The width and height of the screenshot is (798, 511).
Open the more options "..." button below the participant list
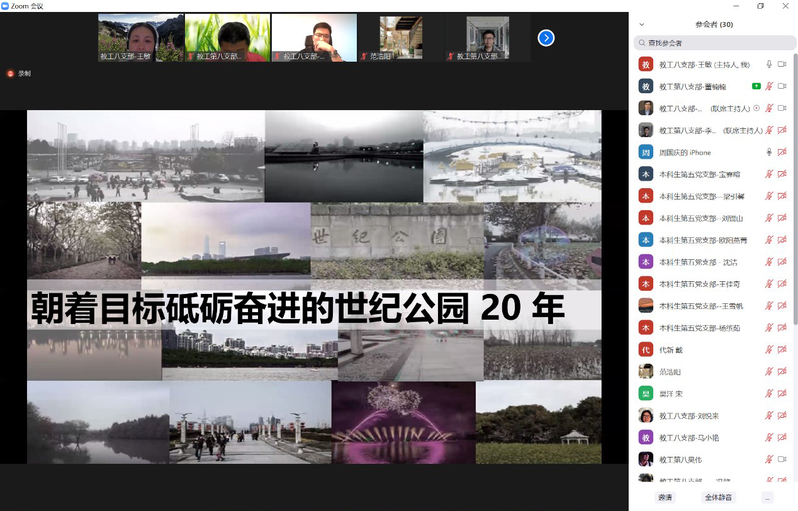pyautogui.click(x=767, y=497)
